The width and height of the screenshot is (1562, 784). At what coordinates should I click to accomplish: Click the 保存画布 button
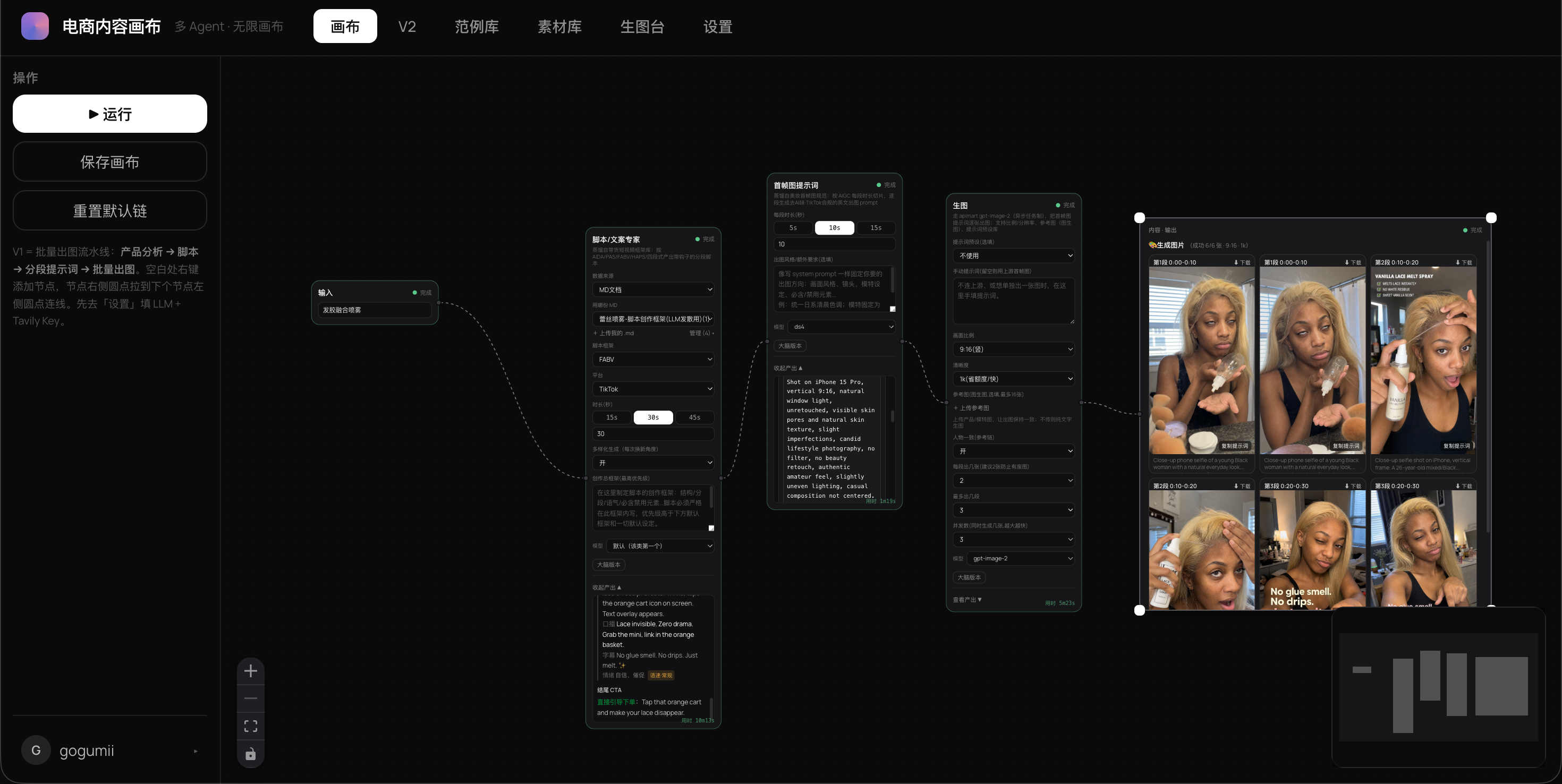tap(110, 161)
